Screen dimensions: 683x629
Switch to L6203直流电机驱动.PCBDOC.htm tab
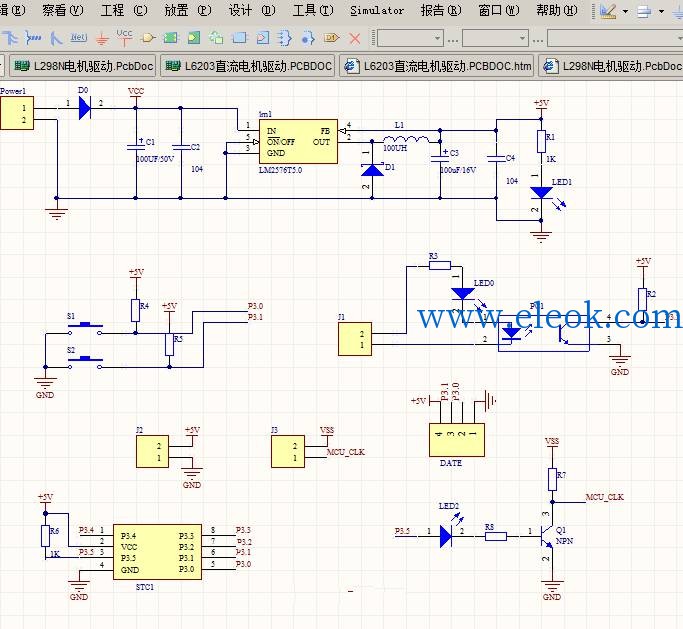click(x=436, y=66)
